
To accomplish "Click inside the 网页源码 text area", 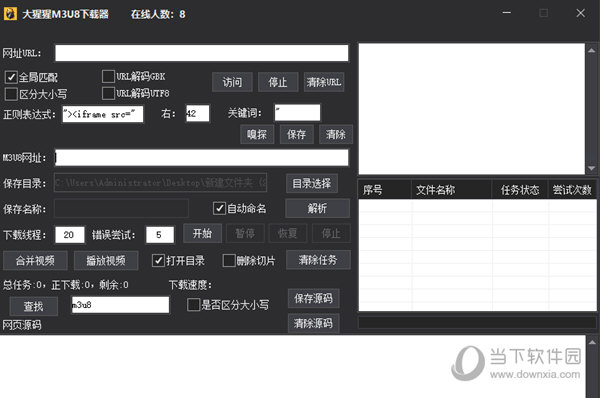I will 292,367.
